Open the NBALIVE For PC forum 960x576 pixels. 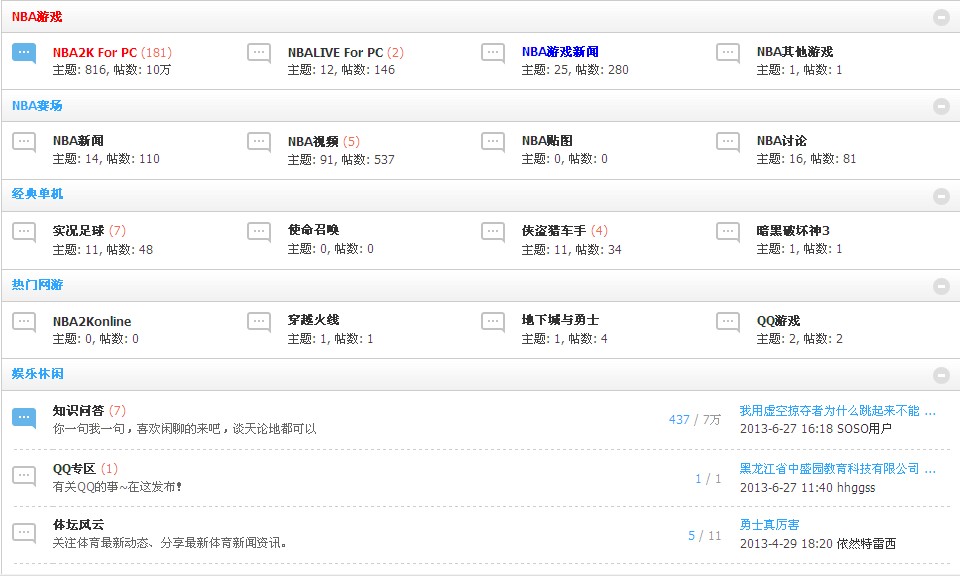click(x=336, y=53)
